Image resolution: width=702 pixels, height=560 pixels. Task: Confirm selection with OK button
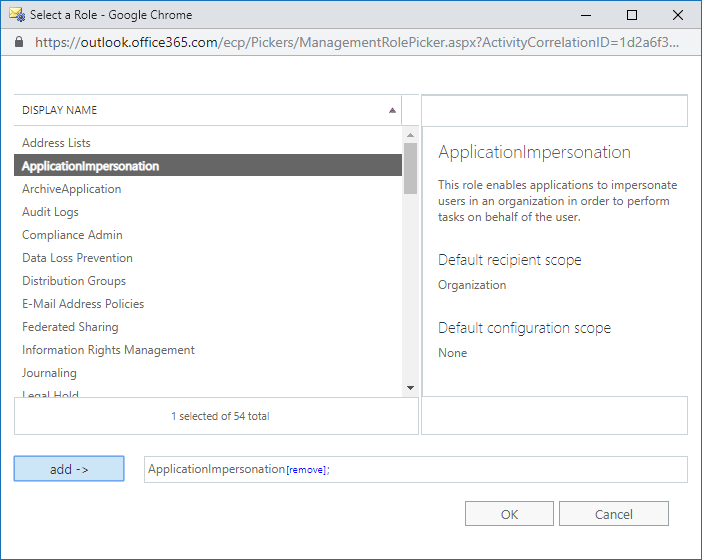[509, 514]
